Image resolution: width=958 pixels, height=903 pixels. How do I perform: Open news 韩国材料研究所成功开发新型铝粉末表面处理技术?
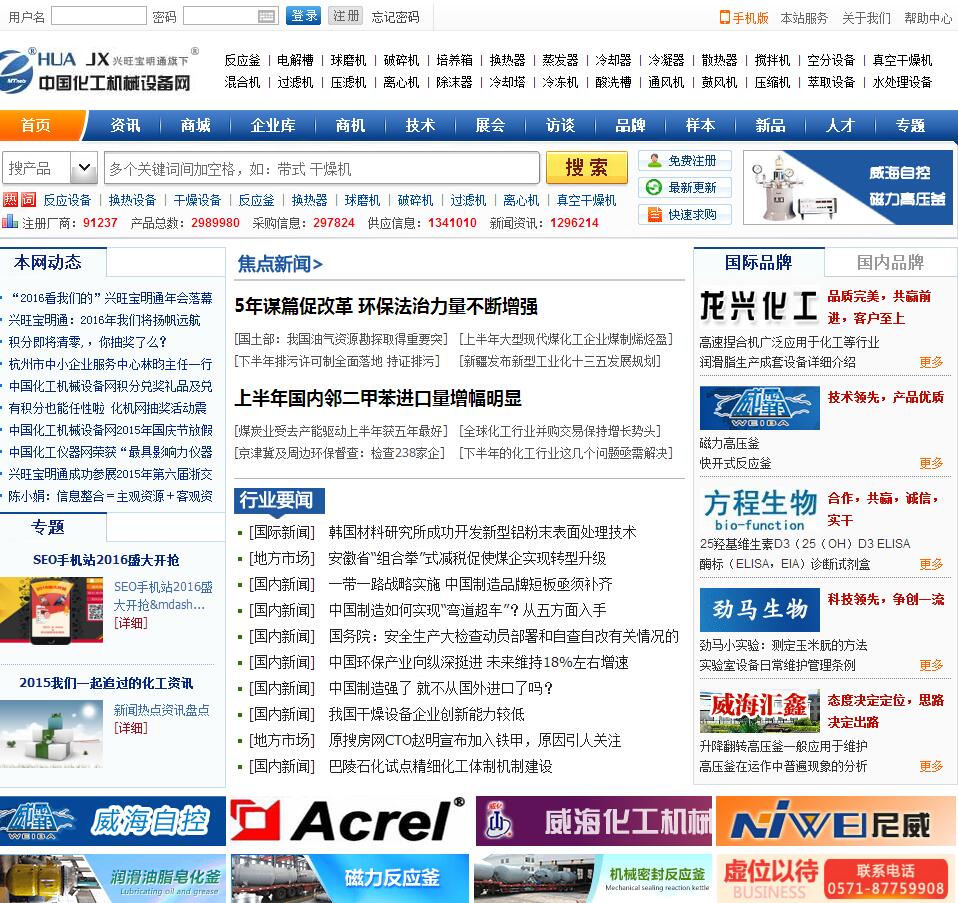482,532
